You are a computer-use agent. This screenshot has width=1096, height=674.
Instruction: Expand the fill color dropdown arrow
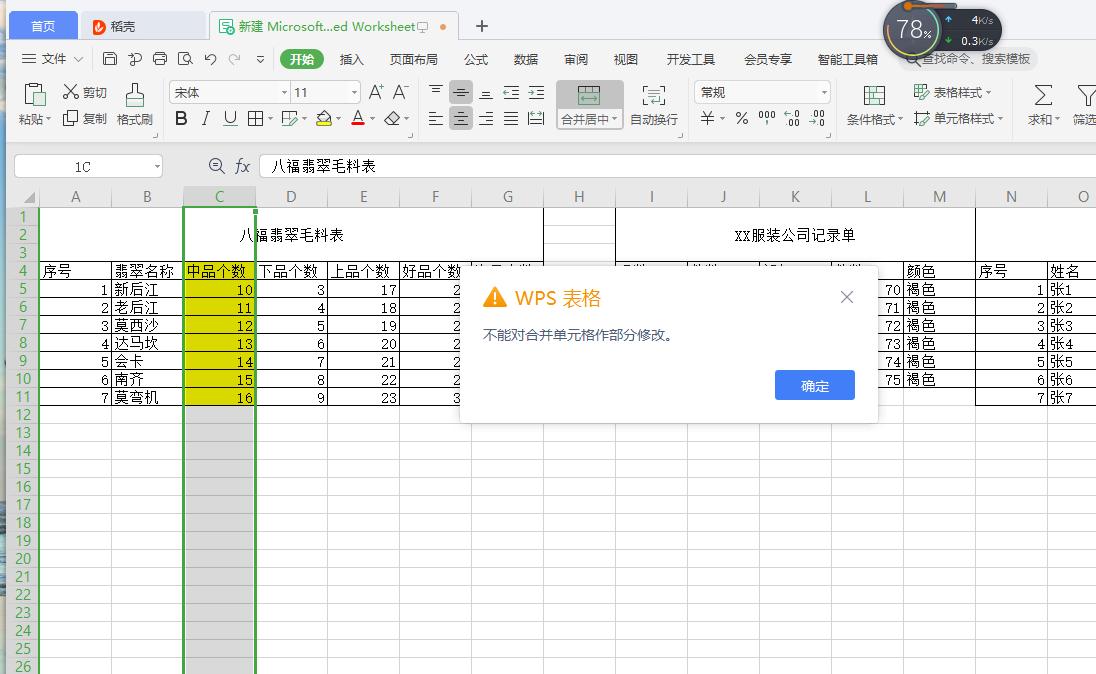click(x=338, y=118)
